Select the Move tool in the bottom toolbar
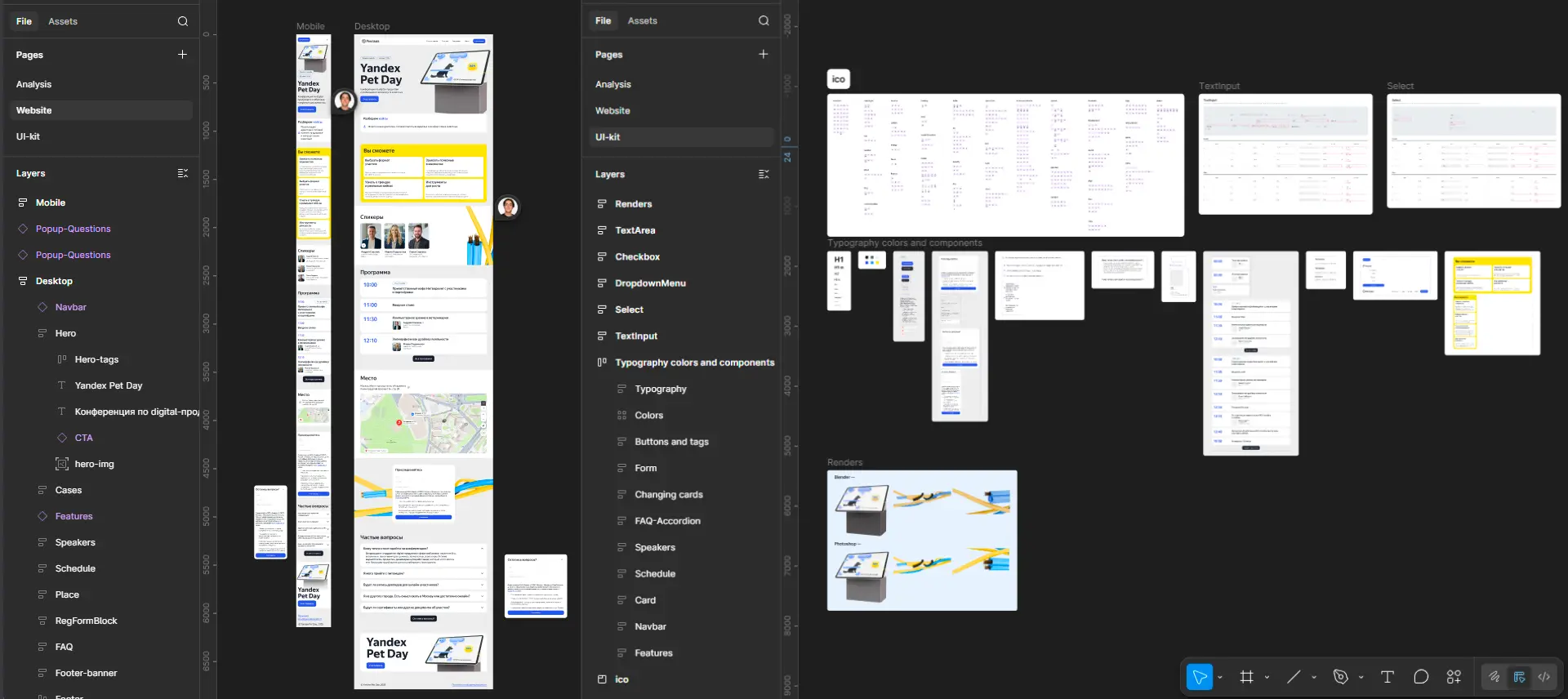The height and width of the screenshot is (699, 1568). click(x=1199, y=676)
